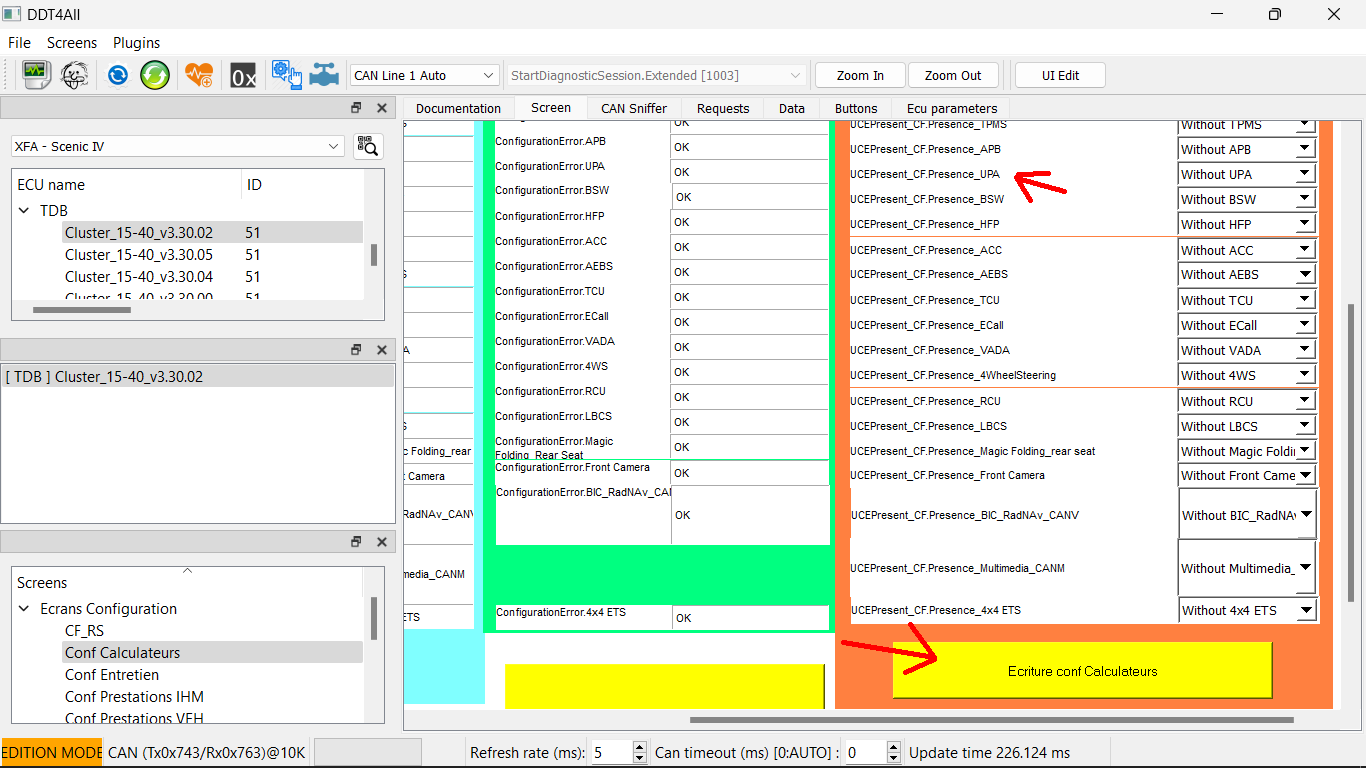This screenshot has width=1366, height=768.
Task: Click the CAN valve connection icon
Action: click(x=323, y=74)
